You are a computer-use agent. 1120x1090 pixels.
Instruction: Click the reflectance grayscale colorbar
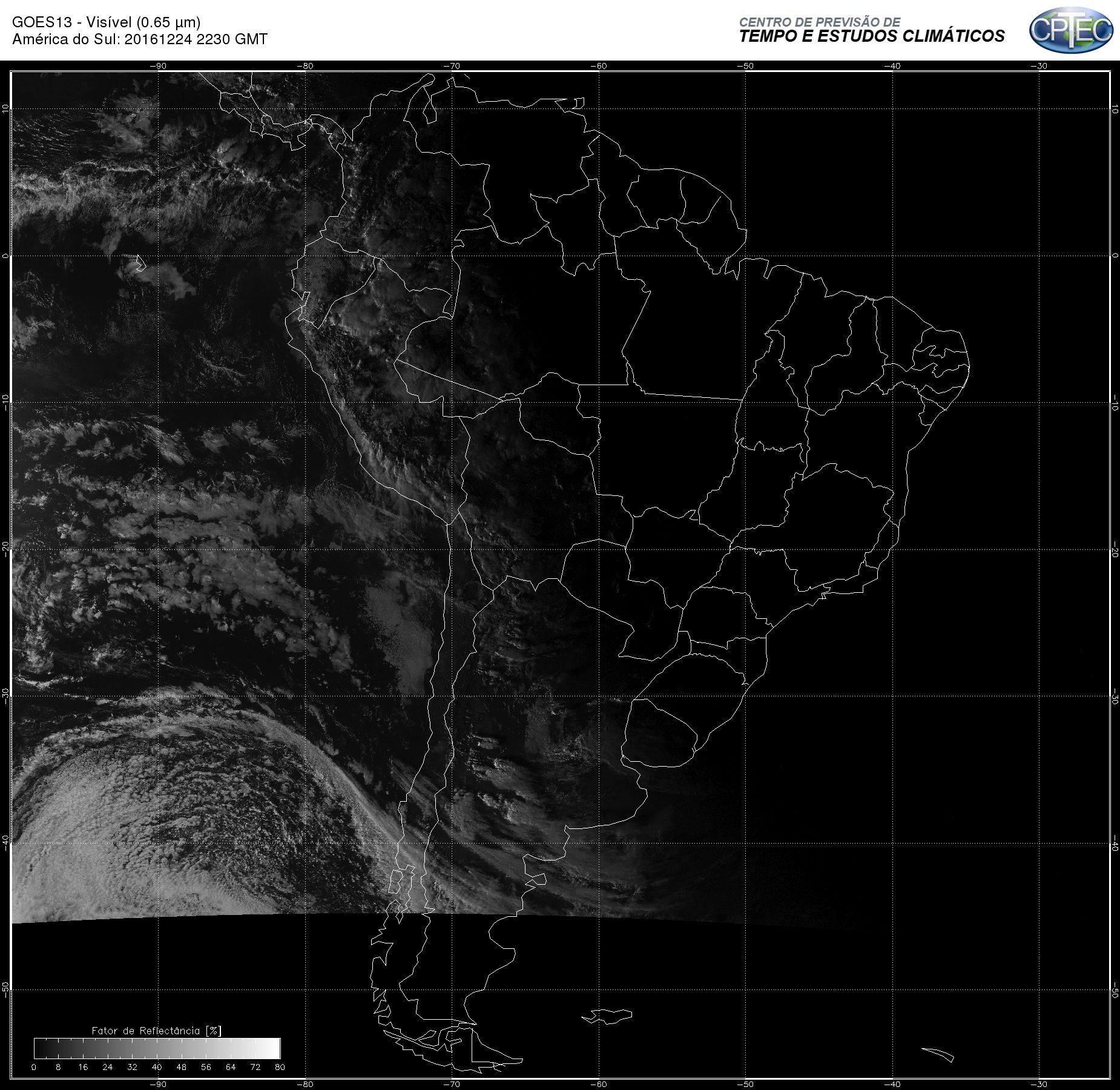pos(157,1048)
